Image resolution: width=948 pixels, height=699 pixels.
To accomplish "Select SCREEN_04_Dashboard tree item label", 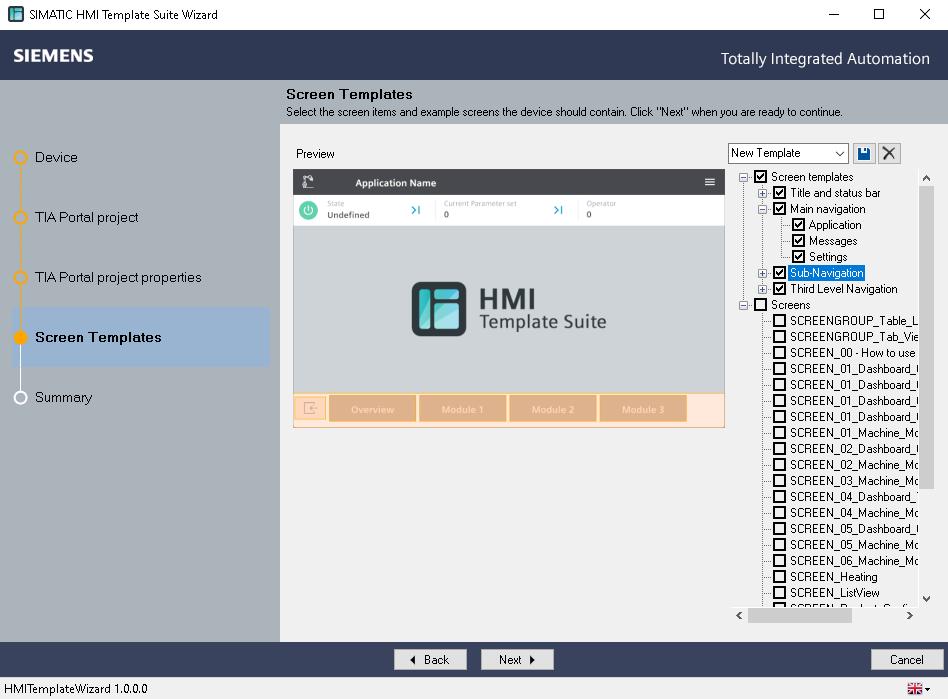I will point(853,496).
